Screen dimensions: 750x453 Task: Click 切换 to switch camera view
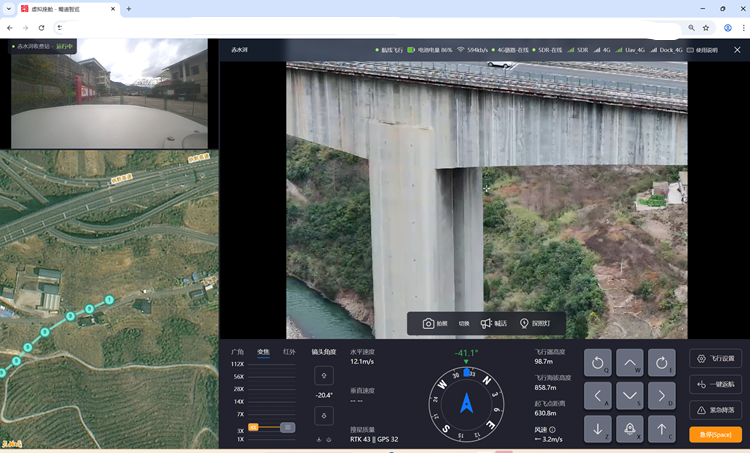point(464,324)
